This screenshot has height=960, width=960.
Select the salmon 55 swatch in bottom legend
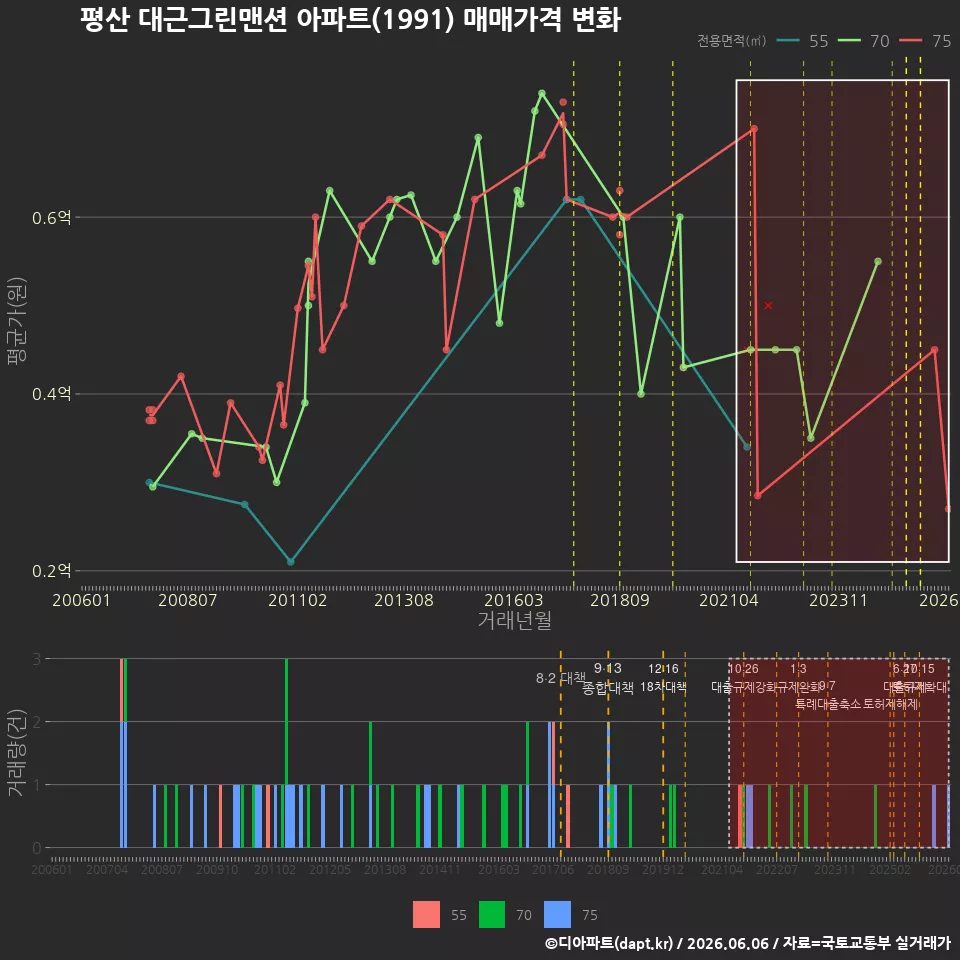pos(426,915)
